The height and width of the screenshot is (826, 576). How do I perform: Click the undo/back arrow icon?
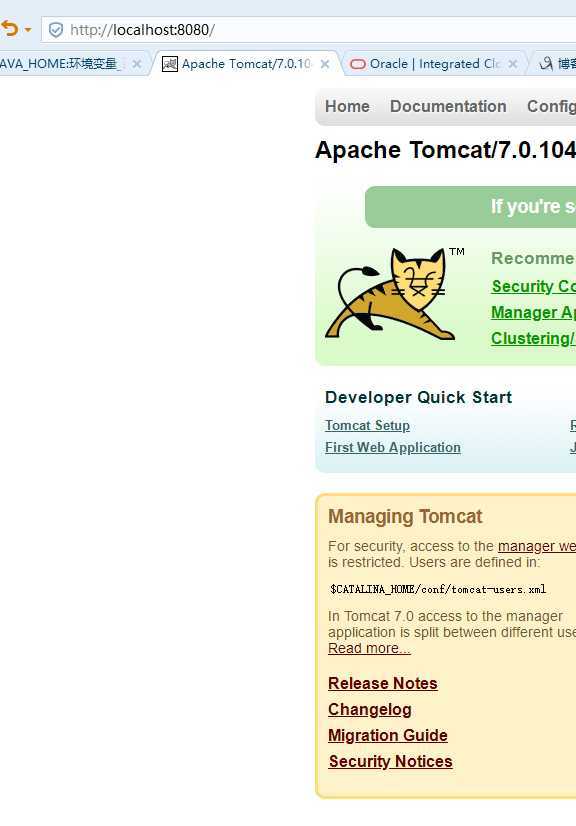[x=9, y=28]
